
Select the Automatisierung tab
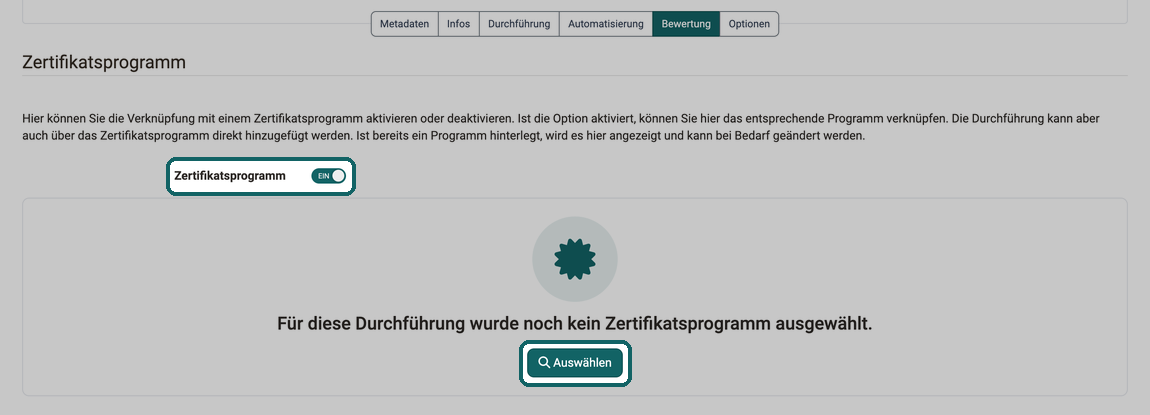click(x=606, y=23)
